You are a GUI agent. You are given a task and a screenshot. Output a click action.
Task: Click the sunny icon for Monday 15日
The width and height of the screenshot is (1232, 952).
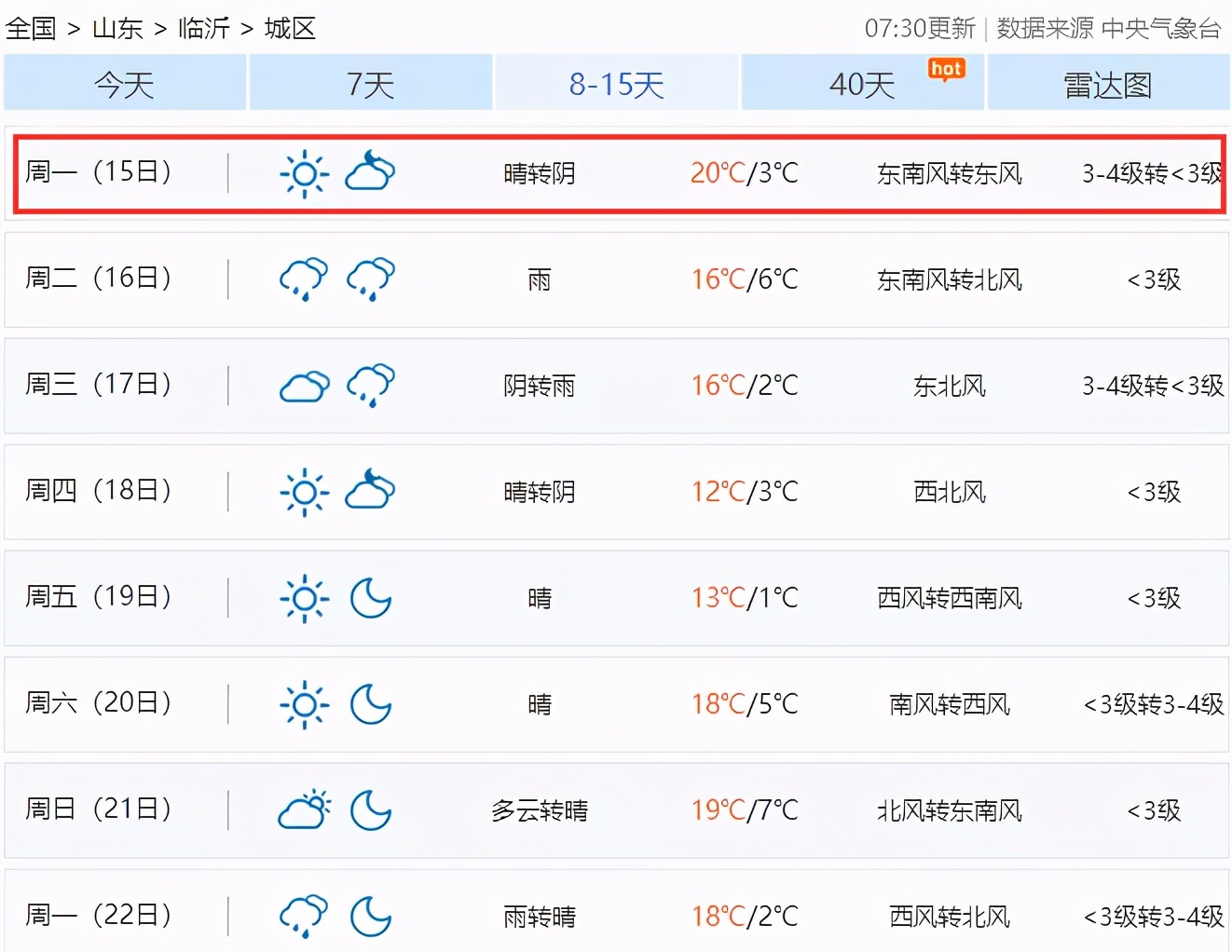[304, 173]
